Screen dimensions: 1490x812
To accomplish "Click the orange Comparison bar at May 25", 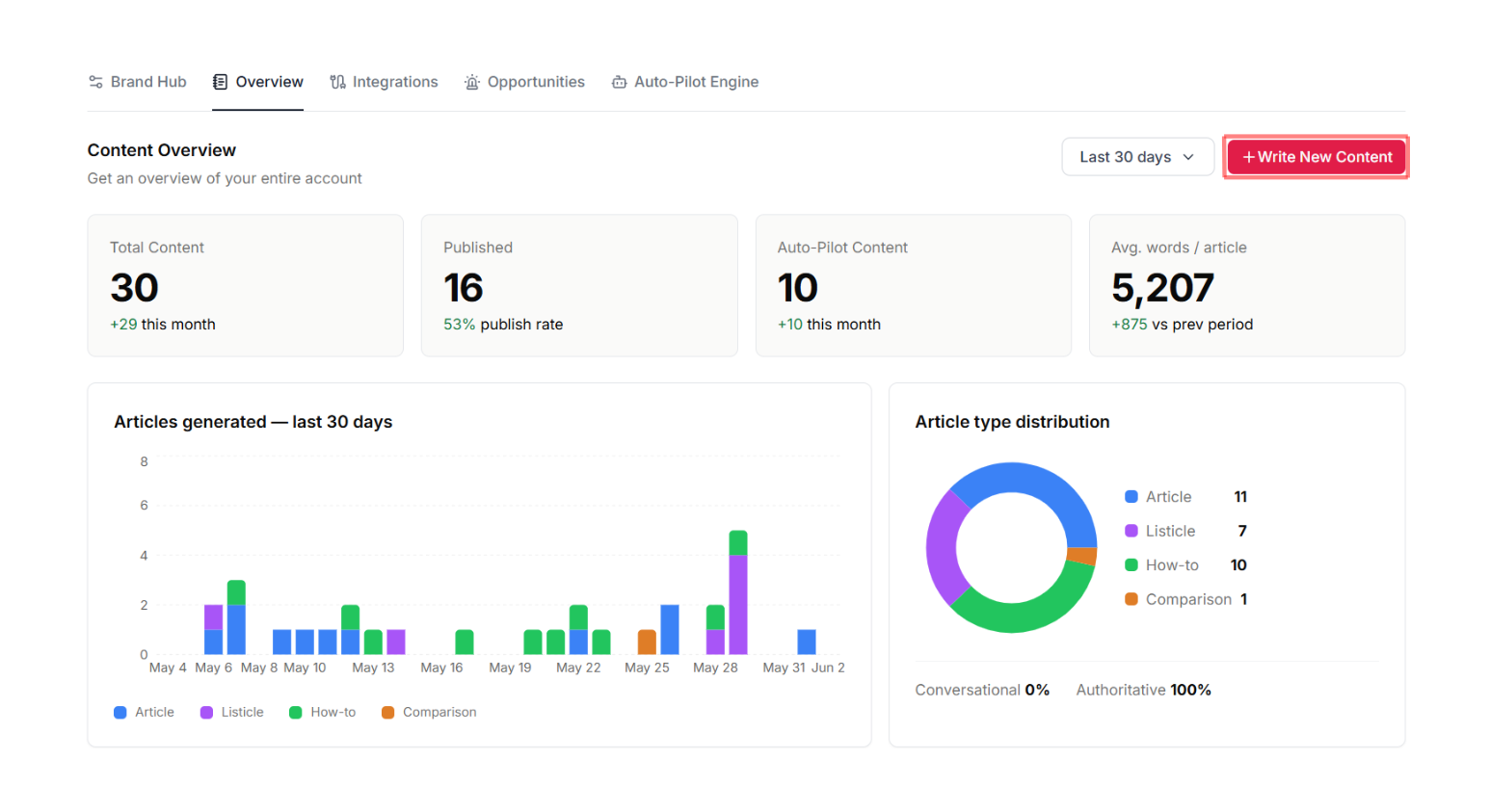I will pyautogui.click(x=648, y=642).
